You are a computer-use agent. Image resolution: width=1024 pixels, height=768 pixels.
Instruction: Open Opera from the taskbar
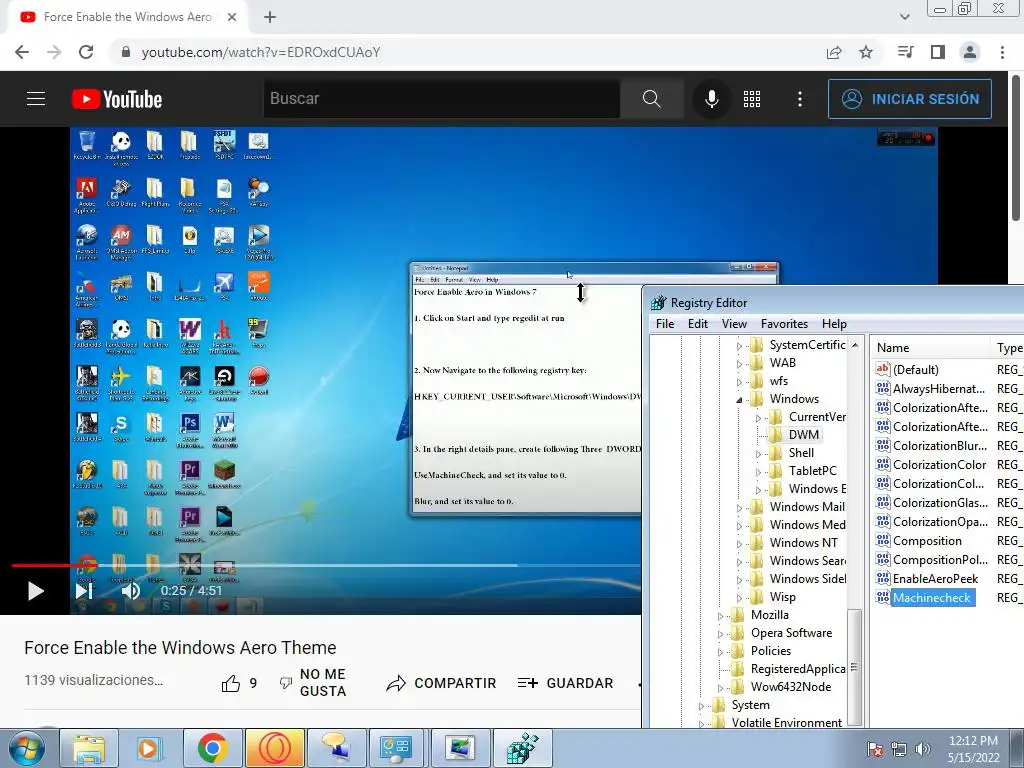274,748
